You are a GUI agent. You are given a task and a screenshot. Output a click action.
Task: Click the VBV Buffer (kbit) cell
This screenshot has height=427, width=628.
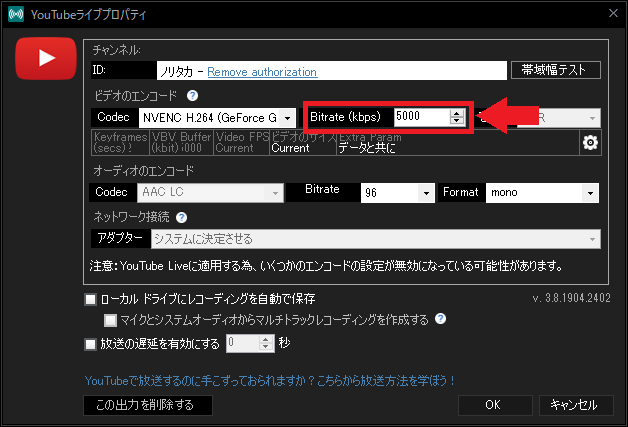click(181, 143)
